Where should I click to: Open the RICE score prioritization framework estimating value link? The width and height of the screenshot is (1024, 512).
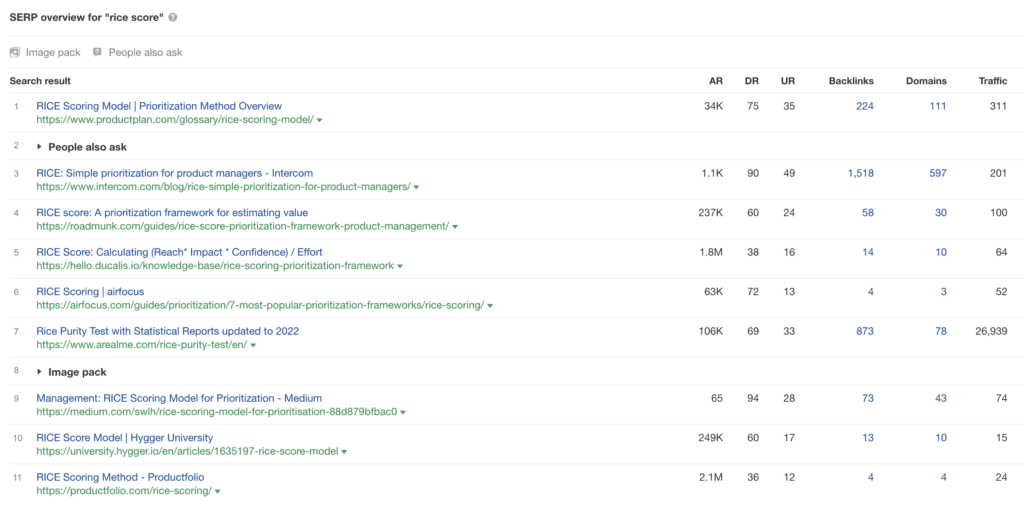[x=172, y=212]
